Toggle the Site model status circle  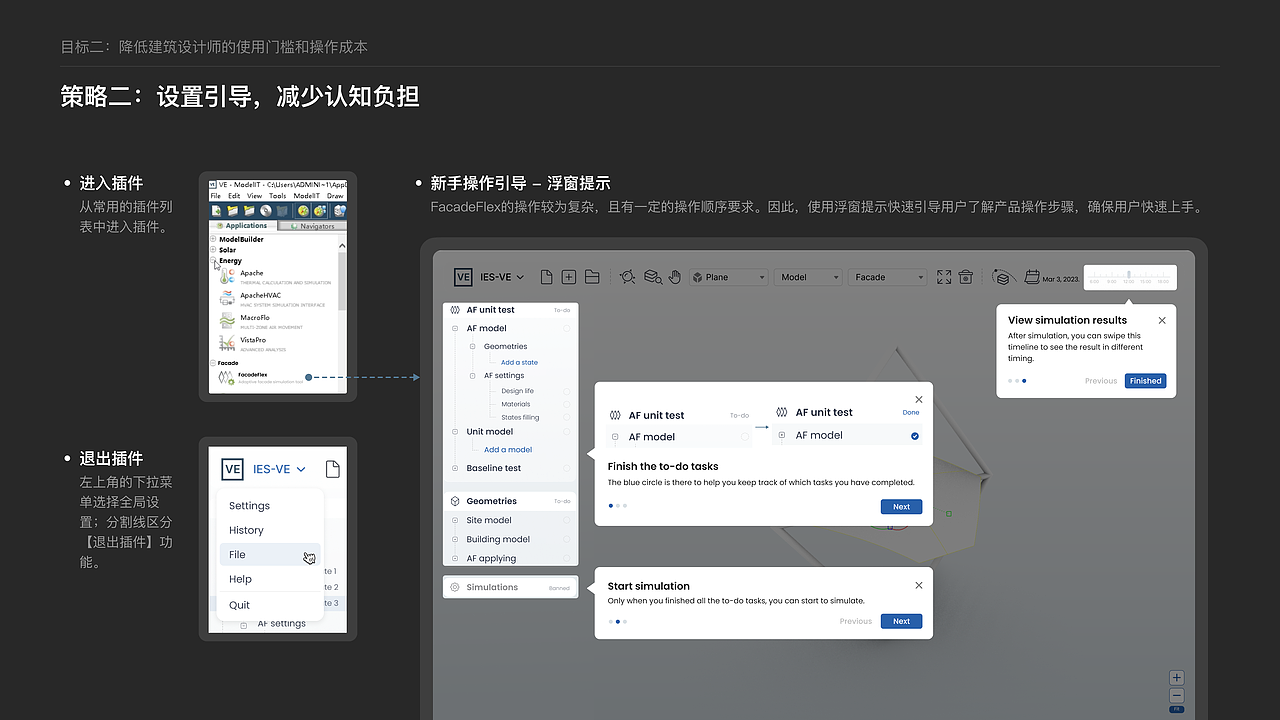point(566,520)
